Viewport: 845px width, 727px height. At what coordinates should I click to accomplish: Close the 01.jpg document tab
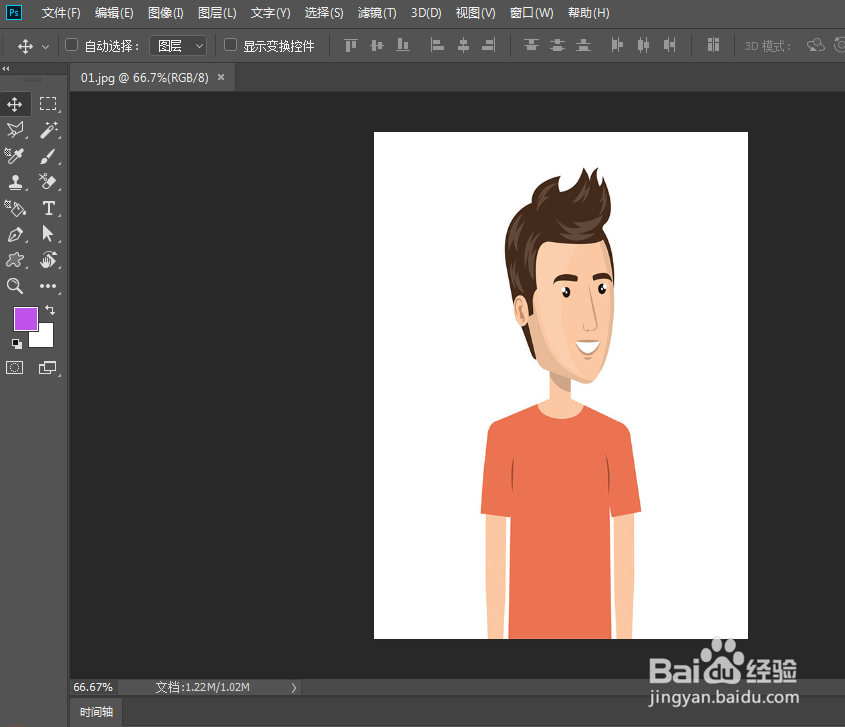coord(221,77)
